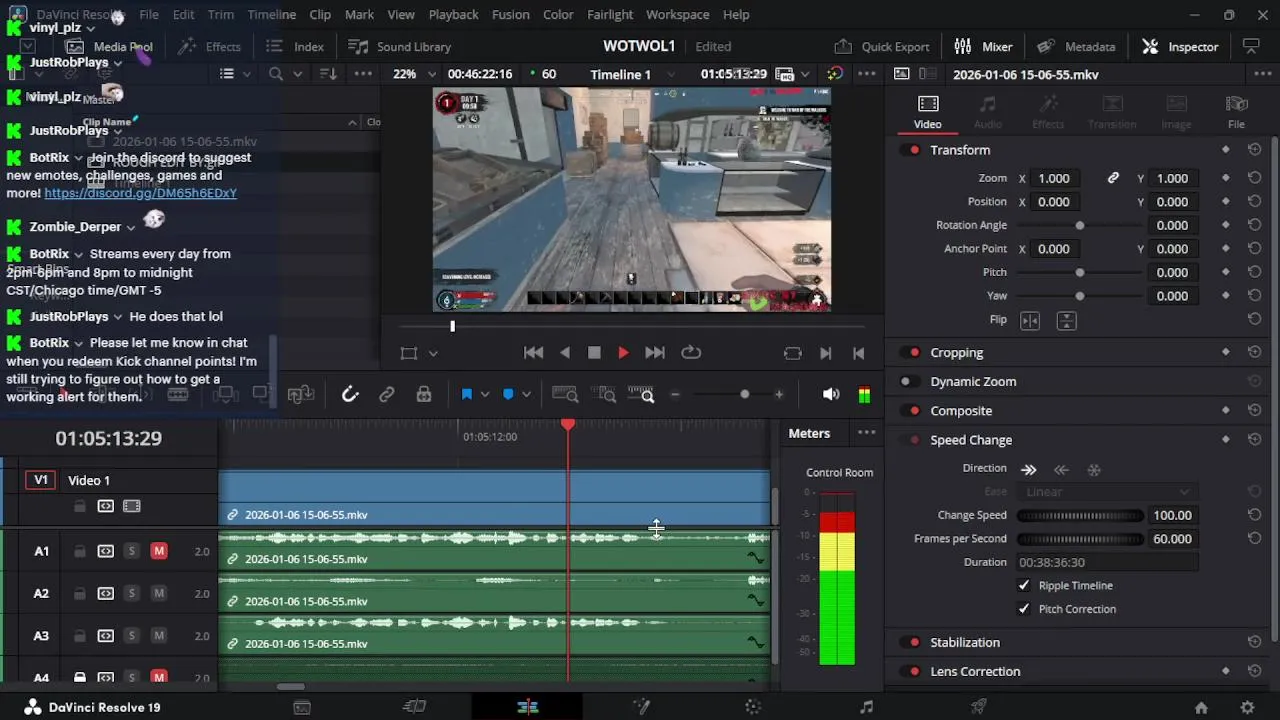
Task: Toggle the Zoom X/Y link icon
Action: coord(1113,178)
